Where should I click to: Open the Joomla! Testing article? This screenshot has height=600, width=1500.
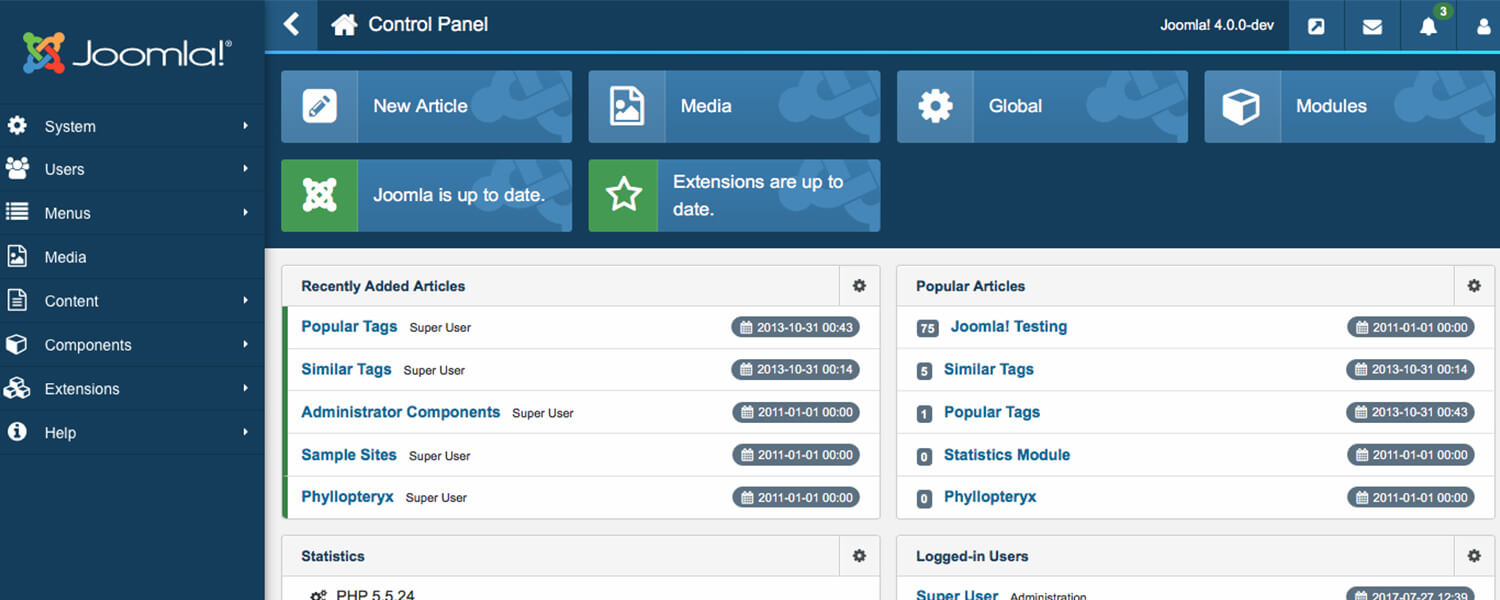[x=1009, y=326]
